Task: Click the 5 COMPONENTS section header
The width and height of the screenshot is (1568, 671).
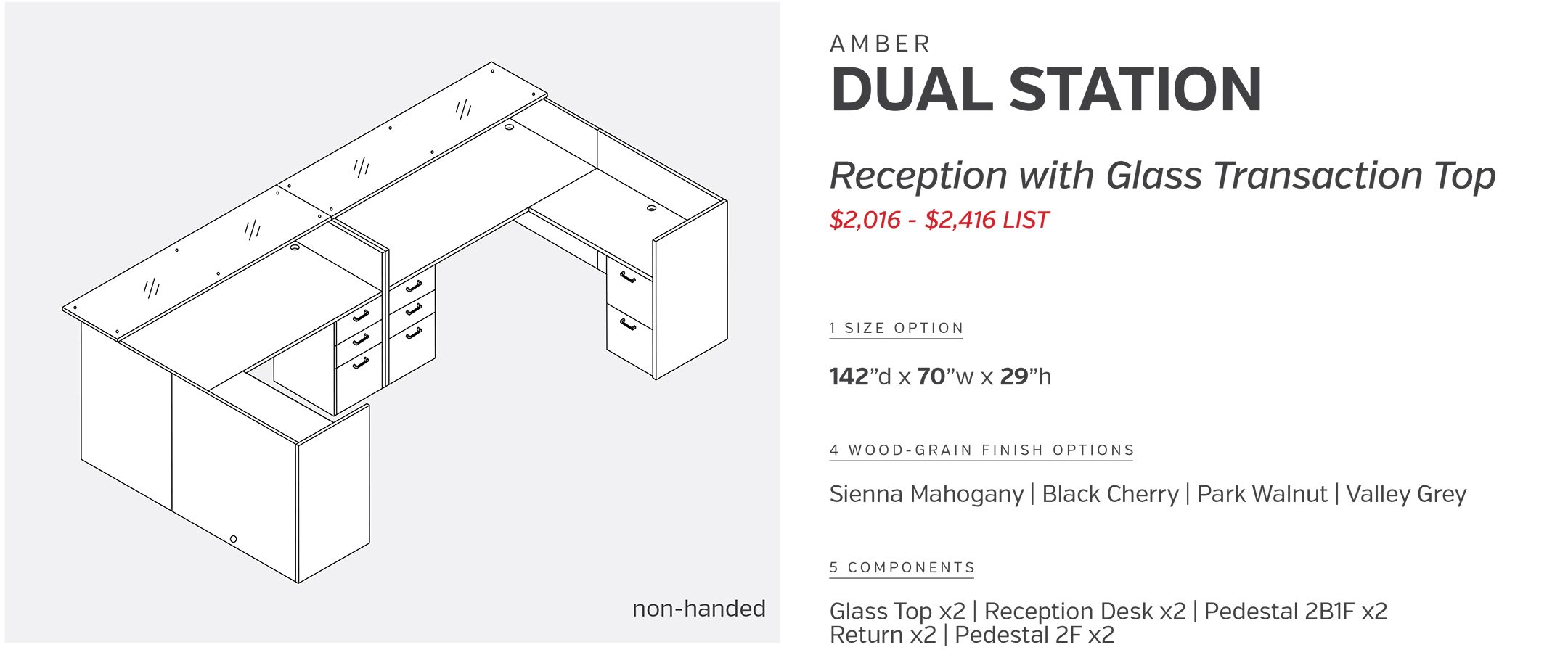Action: 902,567
